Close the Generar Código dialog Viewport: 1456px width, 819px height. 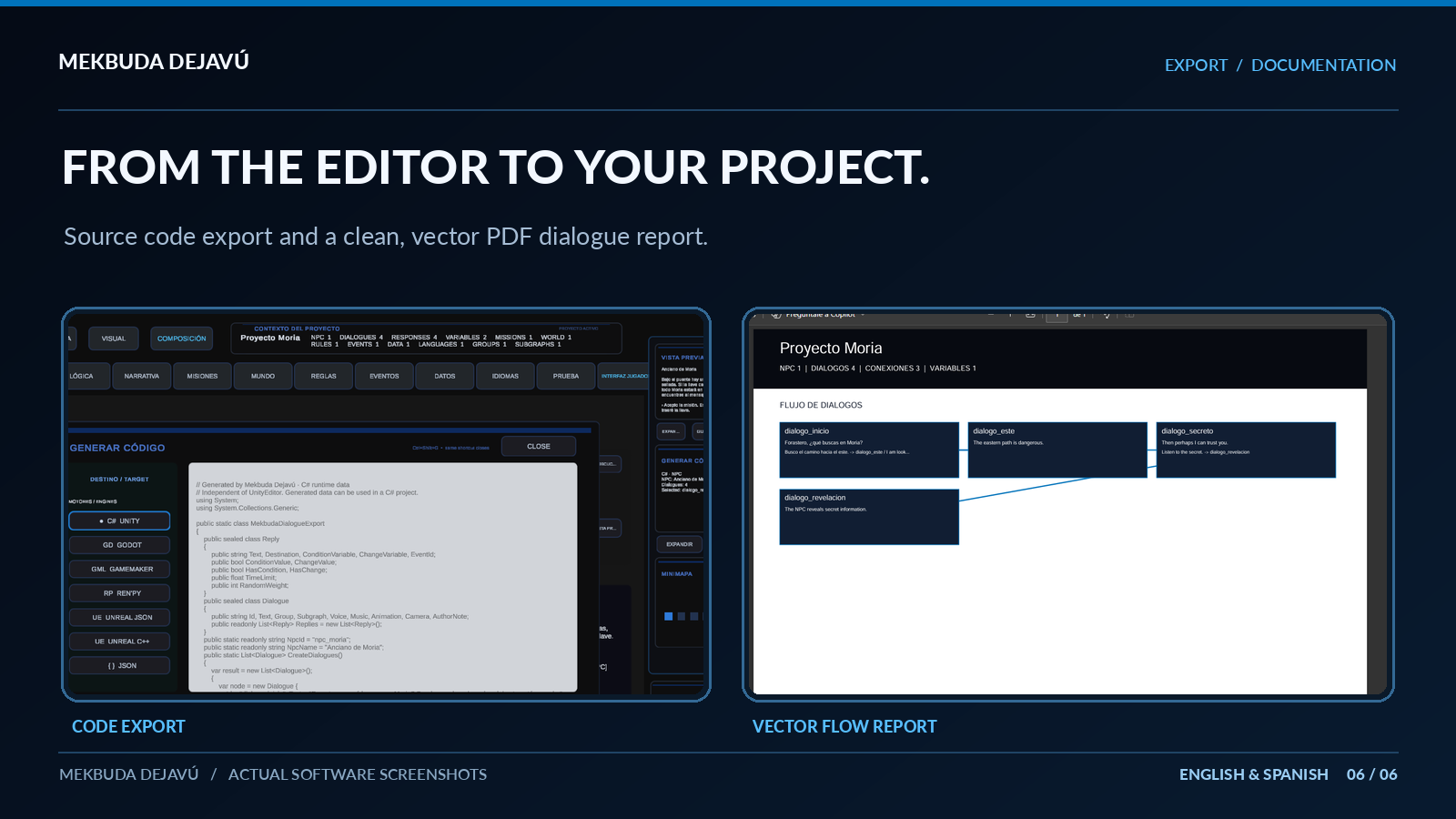[539, 446]
